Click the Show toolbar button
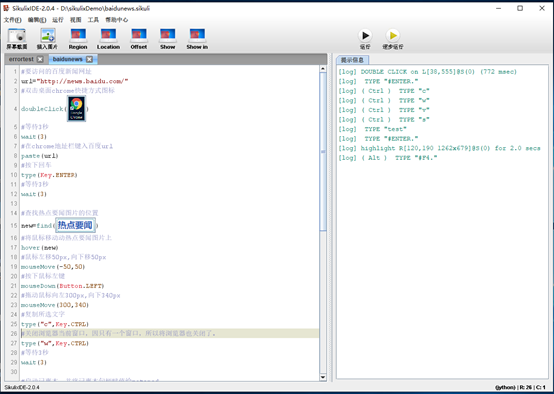This screenshot has height=394, width=554. point(167,39)
